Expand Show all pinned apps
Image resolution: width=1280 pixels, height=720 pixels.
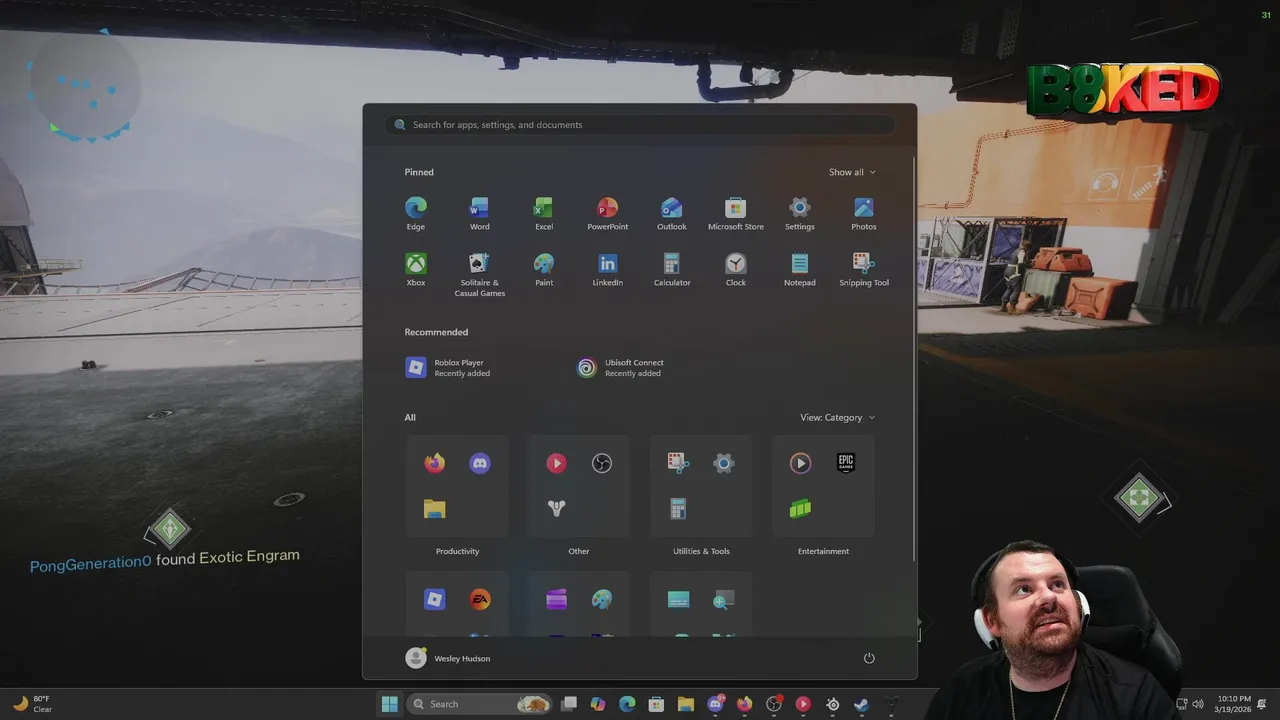pos(852,172)
